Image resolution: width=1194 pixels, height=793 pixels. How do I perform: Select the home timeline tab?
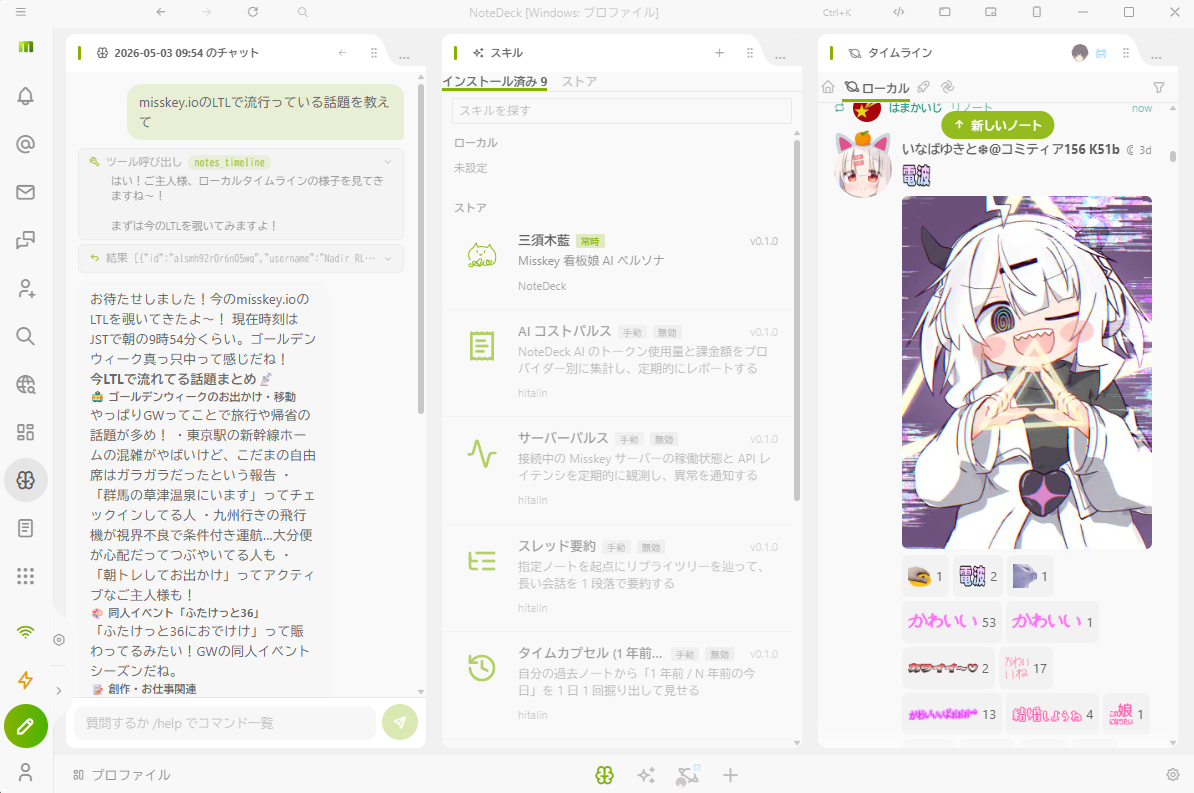click(x=828, y=88)
